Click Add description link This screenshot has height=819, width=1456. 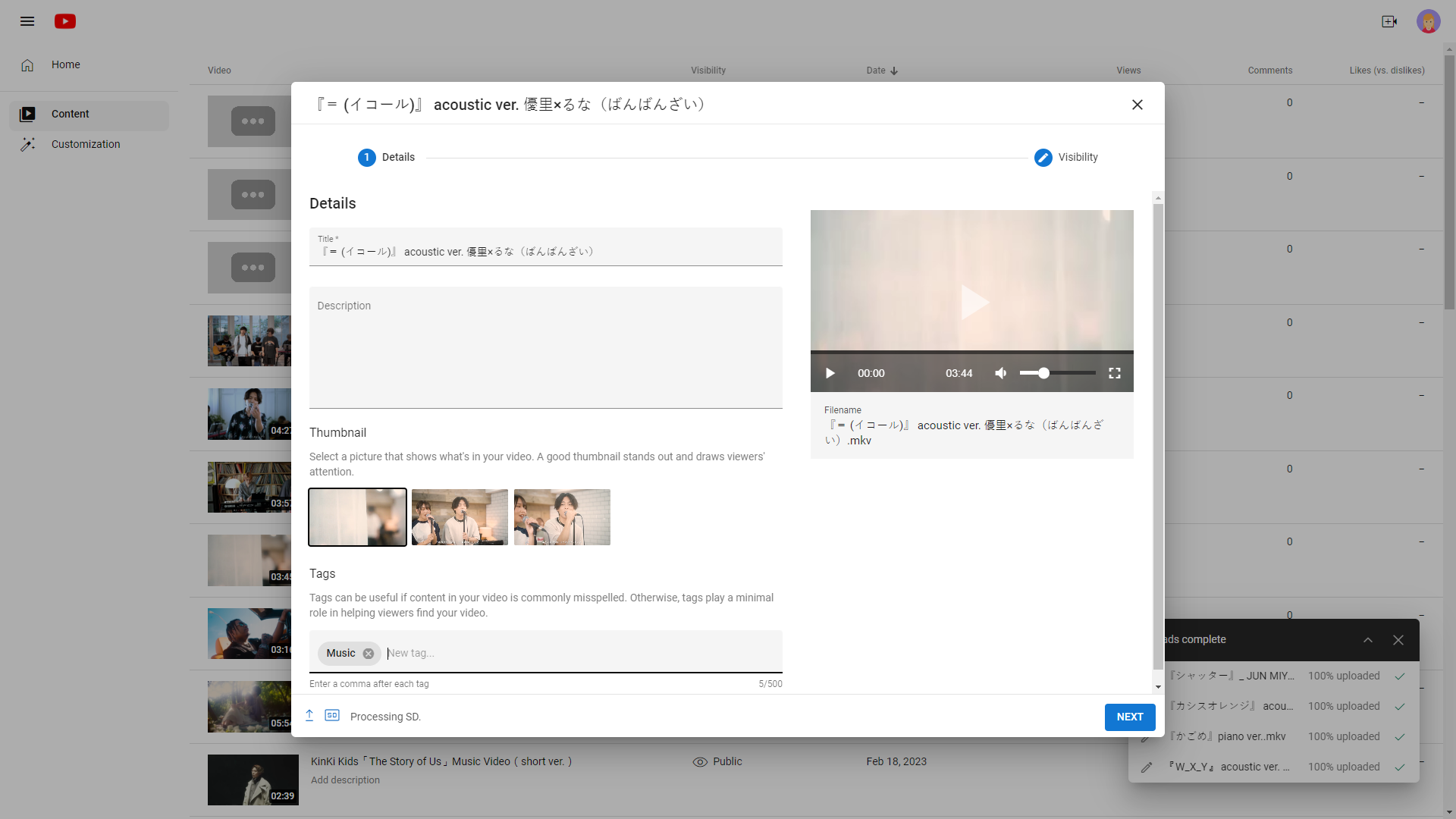pos(345,780)
